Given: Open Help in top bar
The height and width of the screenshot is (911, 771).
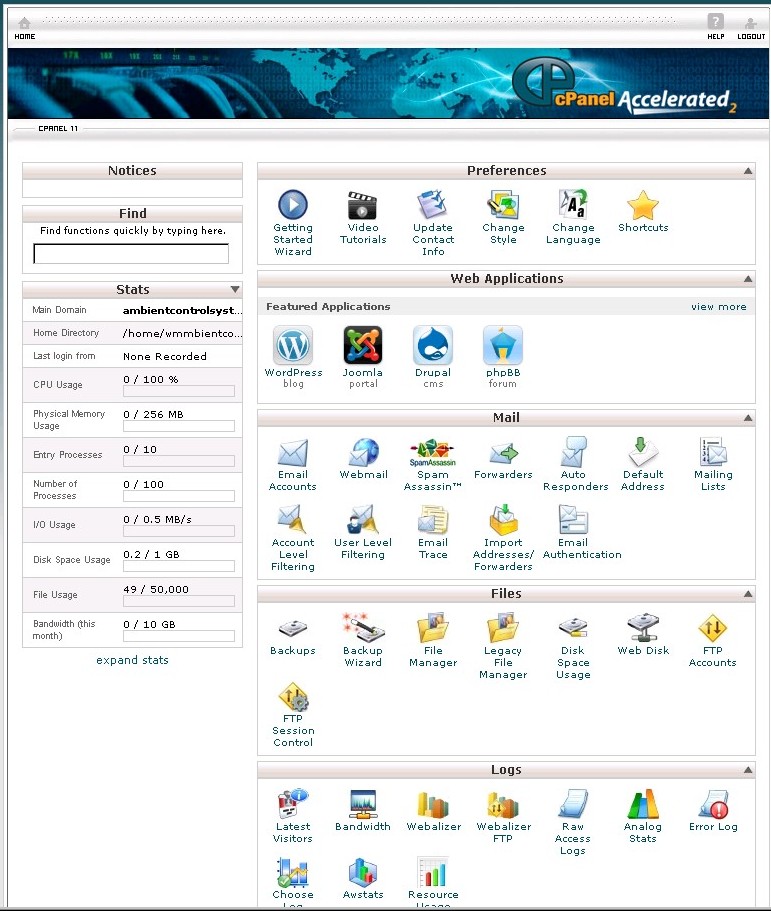Looking at the screenshot, I should click(x=716, y=27).
